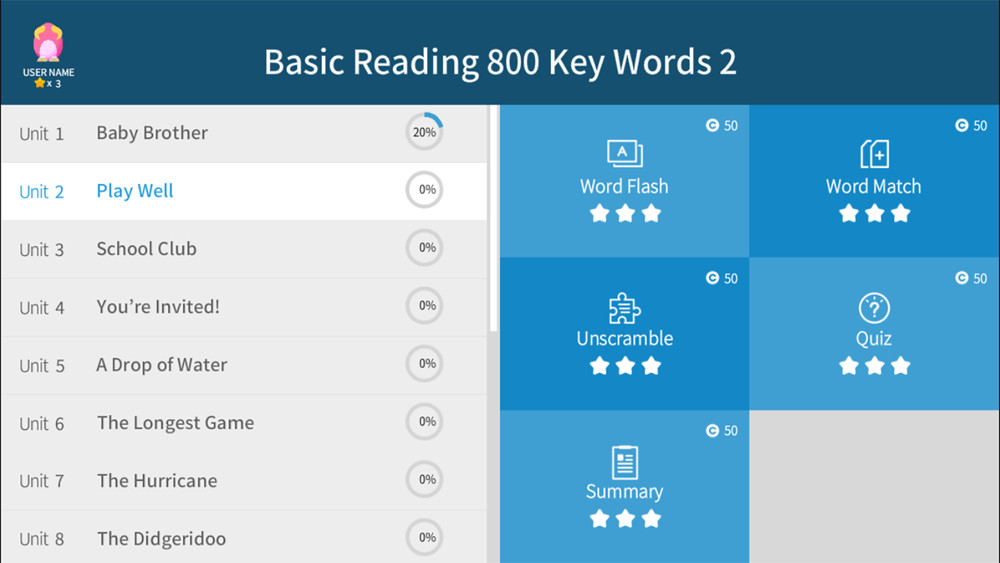Viewport: 1000px width, 563px height.
Task: Choose Unit 6 The Longest Game
Action: 244,423
